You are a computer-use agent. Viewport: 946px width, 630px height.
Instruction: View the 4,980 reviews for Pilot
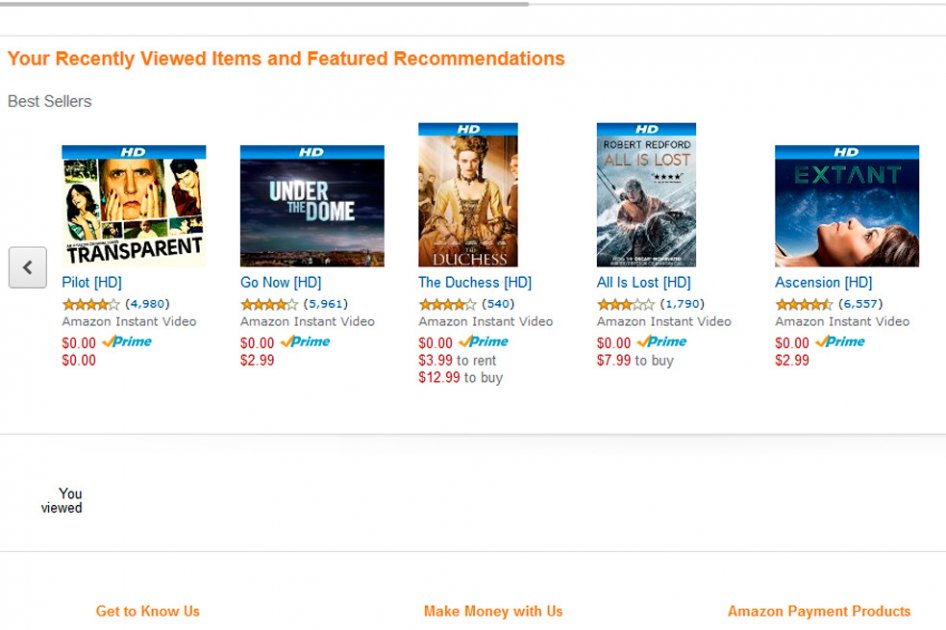tap(147, 304)
